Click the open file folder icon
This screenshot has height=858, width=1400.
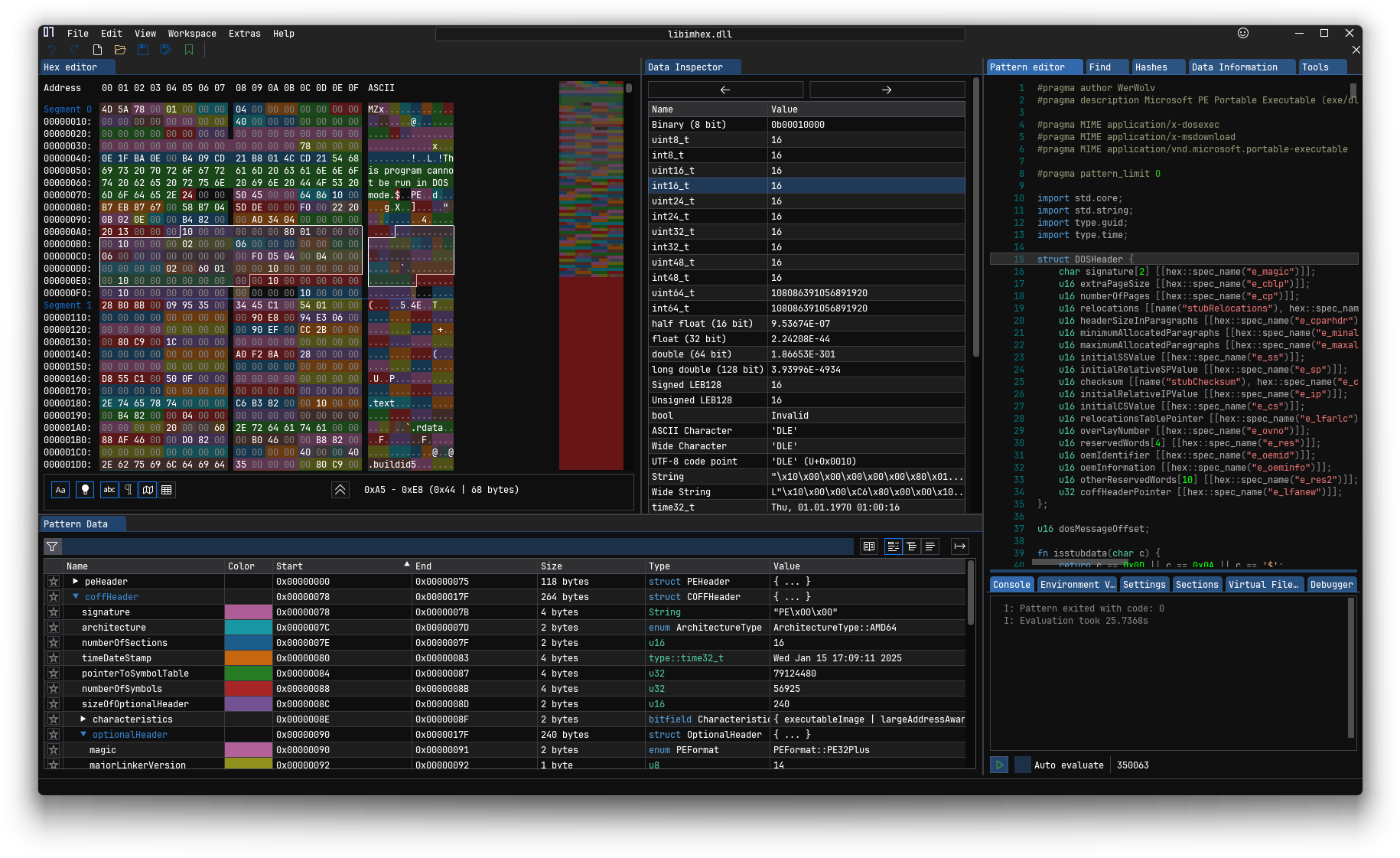[x=120, y=50]
